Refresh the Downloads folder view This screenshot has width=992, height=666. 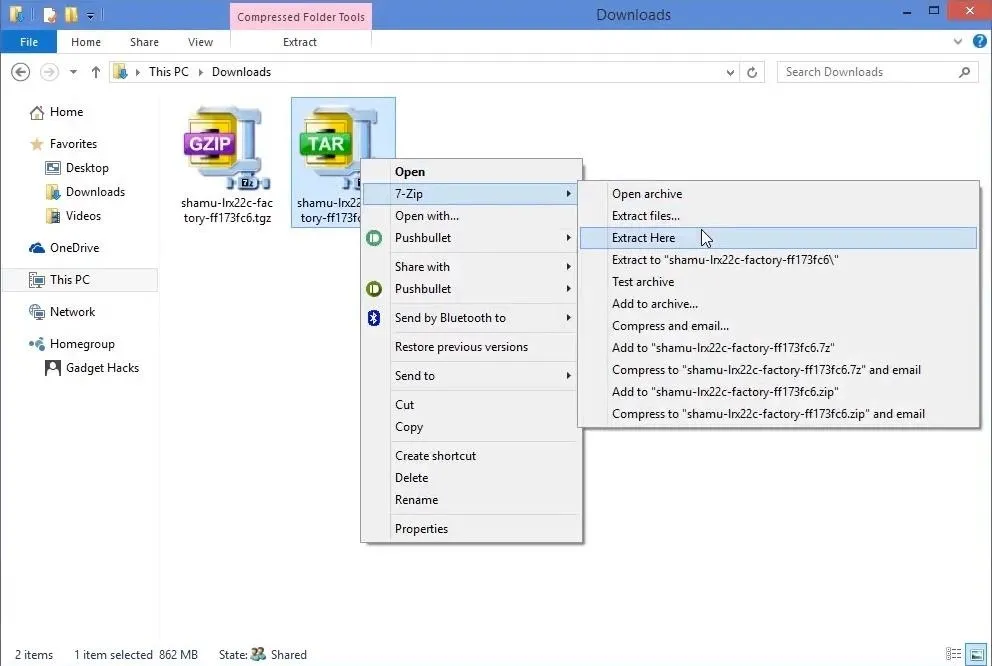coord(752,72)
